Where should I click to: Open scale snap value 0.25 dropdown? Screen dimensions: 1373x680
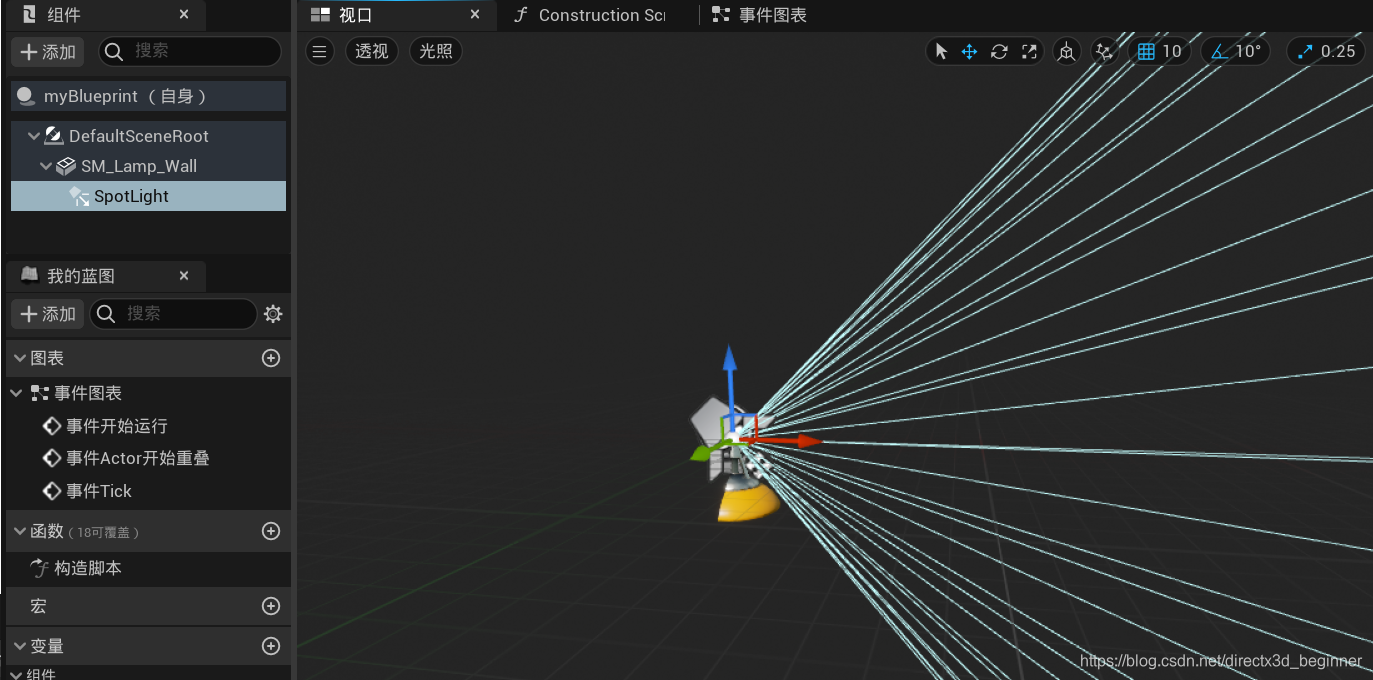1338,52
